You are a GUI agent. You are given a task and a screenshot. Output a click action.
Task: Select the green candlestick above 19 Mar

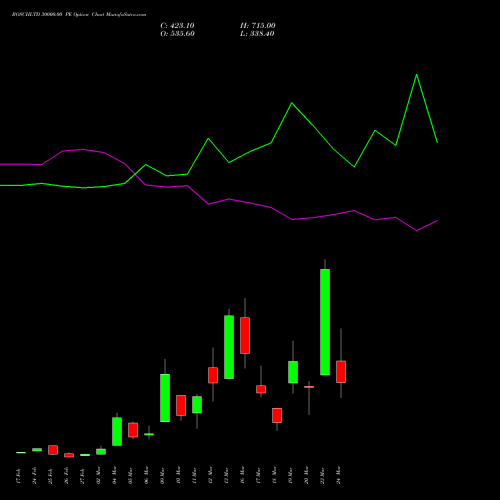(x=293, y=372)
